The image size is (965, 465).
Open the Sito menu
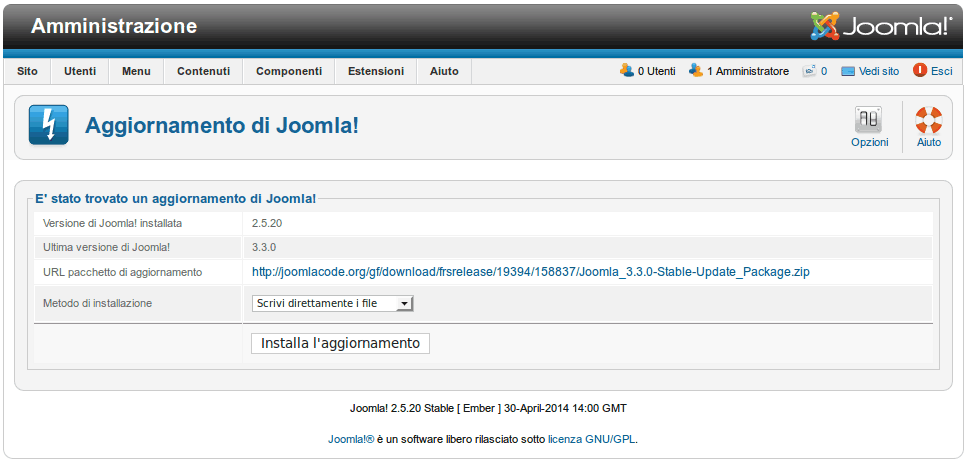tap(27, 71)
